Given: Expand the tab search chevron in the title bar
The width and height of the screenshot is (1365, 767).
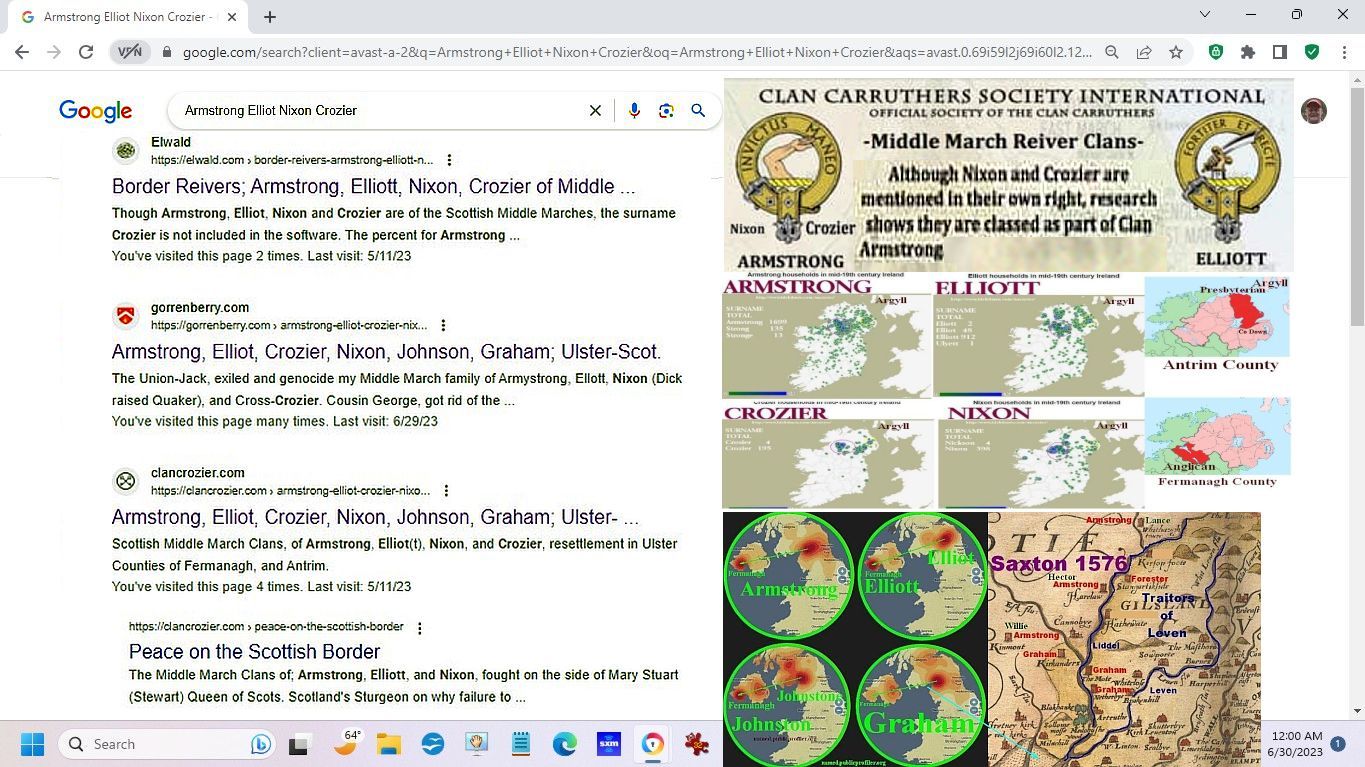Looking at the screenshot, I should click(x=1205, y=14).
